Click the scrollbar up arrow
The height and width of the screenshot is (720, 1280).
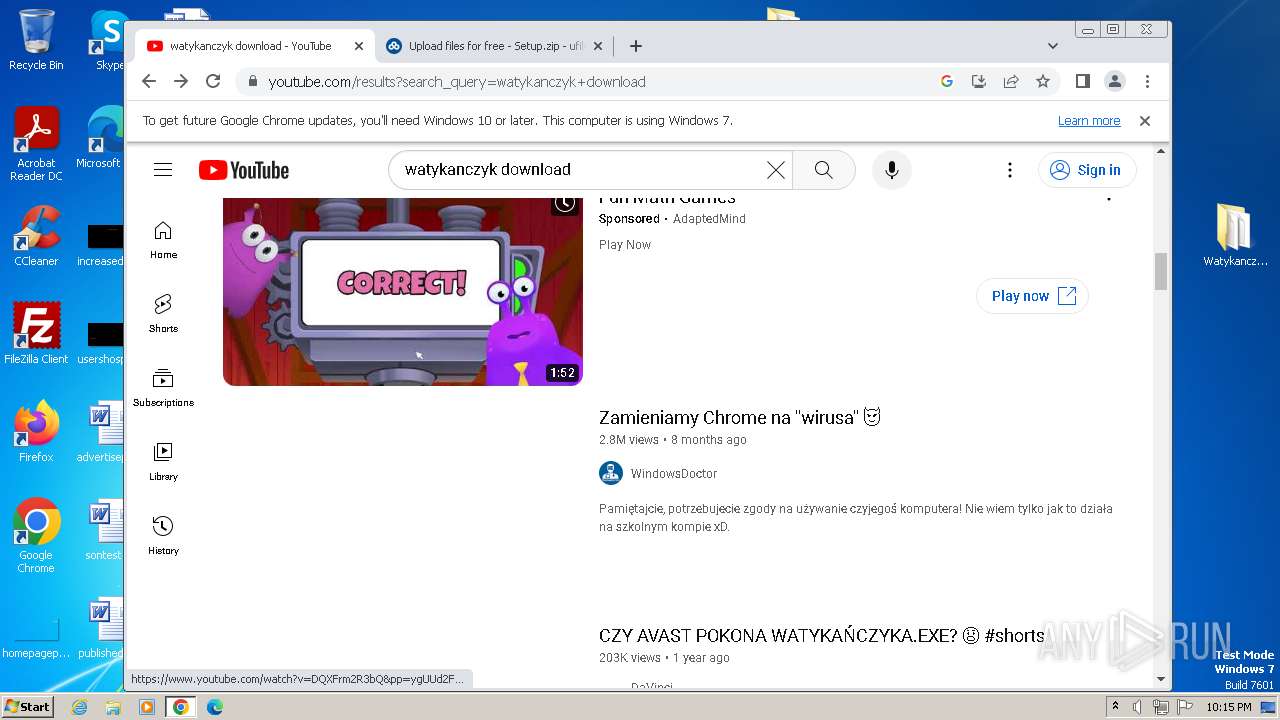point(1161,152)
